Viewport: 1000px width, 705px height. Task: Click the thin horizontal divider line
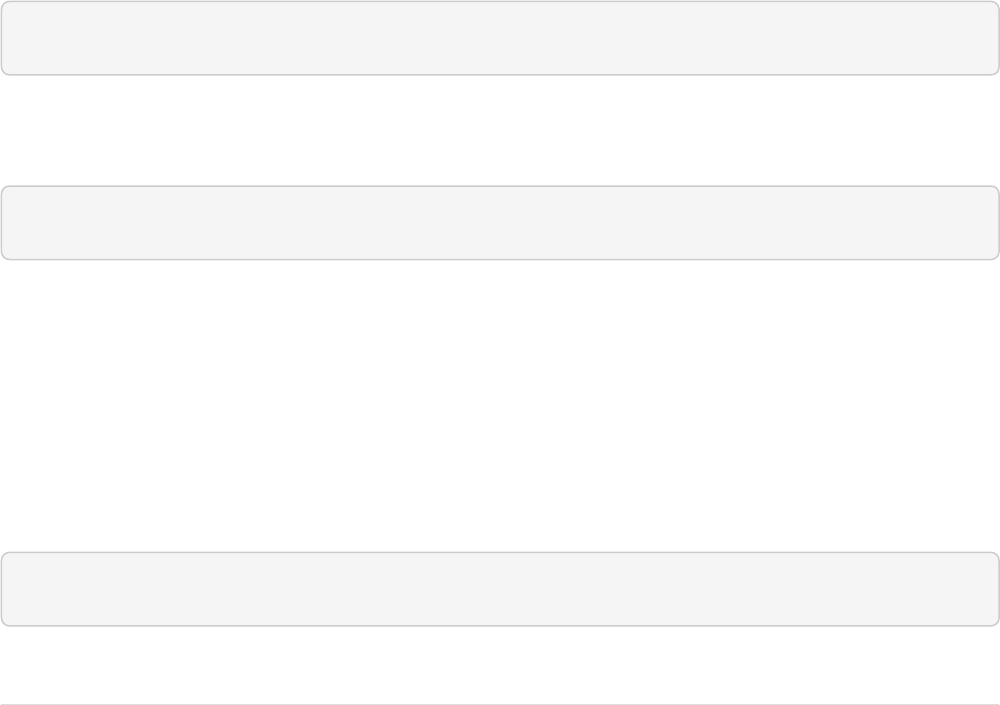coord(500,704)
